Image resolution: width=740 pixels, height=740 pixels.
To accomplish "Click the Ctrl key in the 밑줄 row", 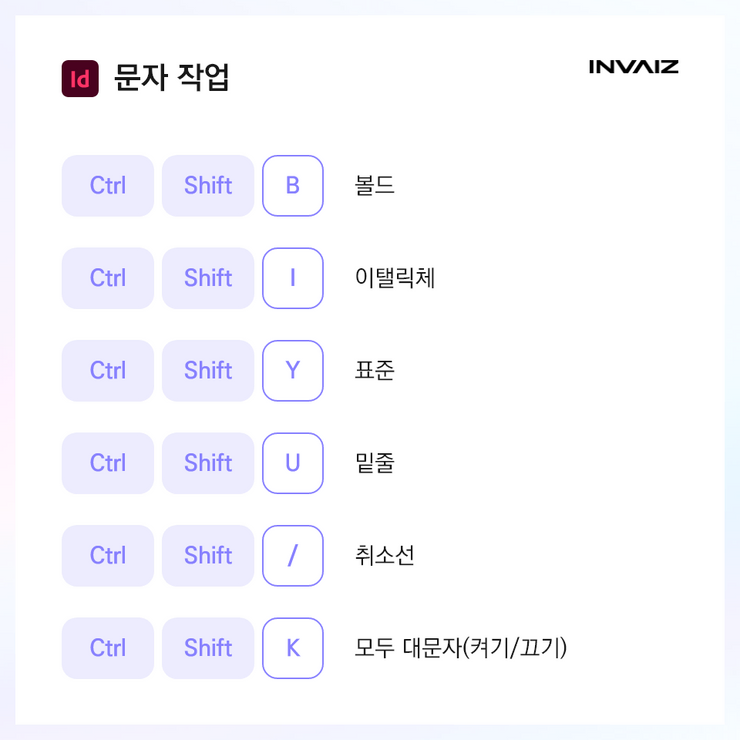I will click(108, 463).
